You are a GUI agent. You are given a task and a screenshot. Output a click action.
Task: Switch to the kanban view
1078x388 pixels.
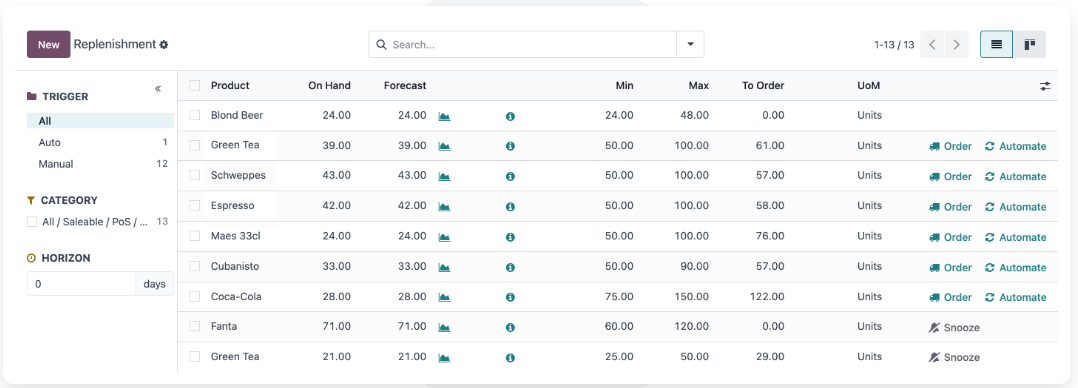1030,45
